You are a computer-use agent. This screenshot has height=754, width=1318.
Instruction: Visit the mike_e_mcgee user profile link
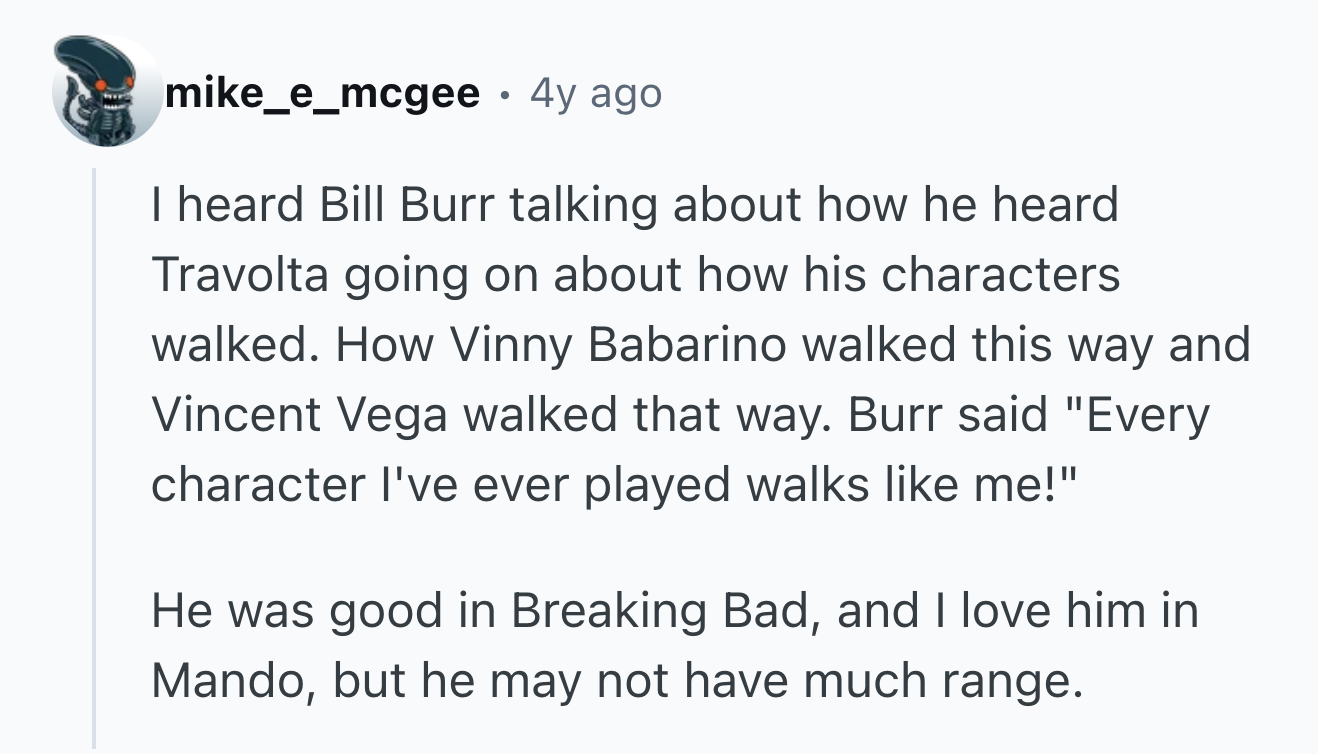pos(322,94)
